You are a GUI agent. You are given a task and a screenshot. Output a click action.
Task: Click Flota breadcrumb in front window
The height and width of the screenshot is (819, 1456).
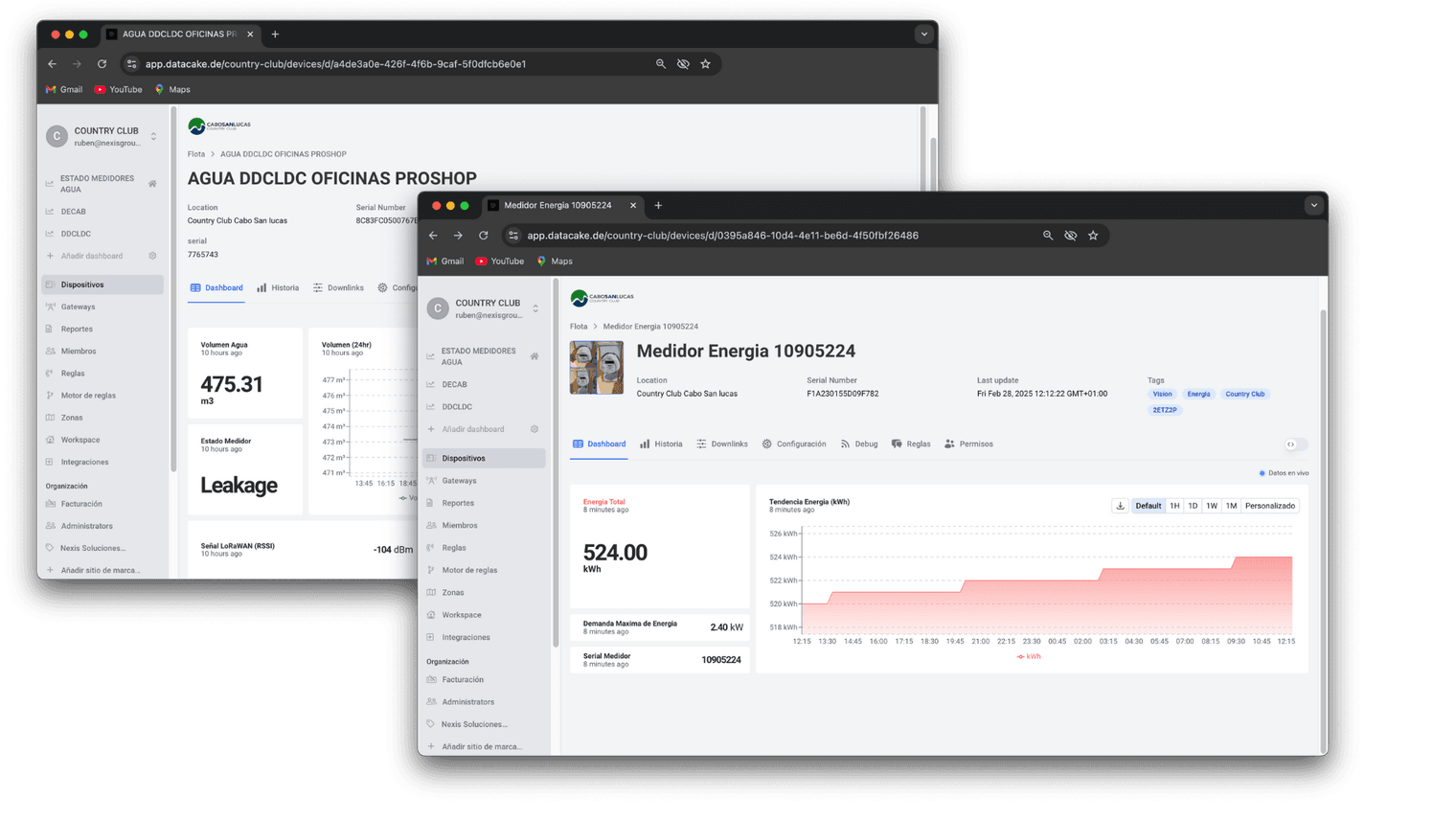click(579, 327)
